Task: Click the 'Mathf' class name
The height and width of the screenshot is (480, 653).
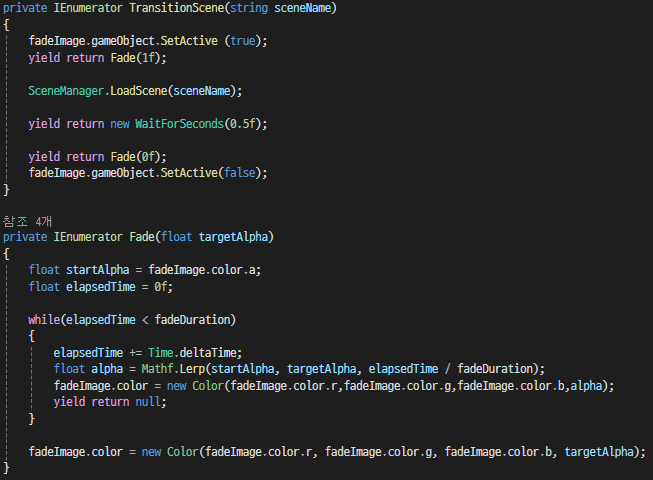Action: 157,369
